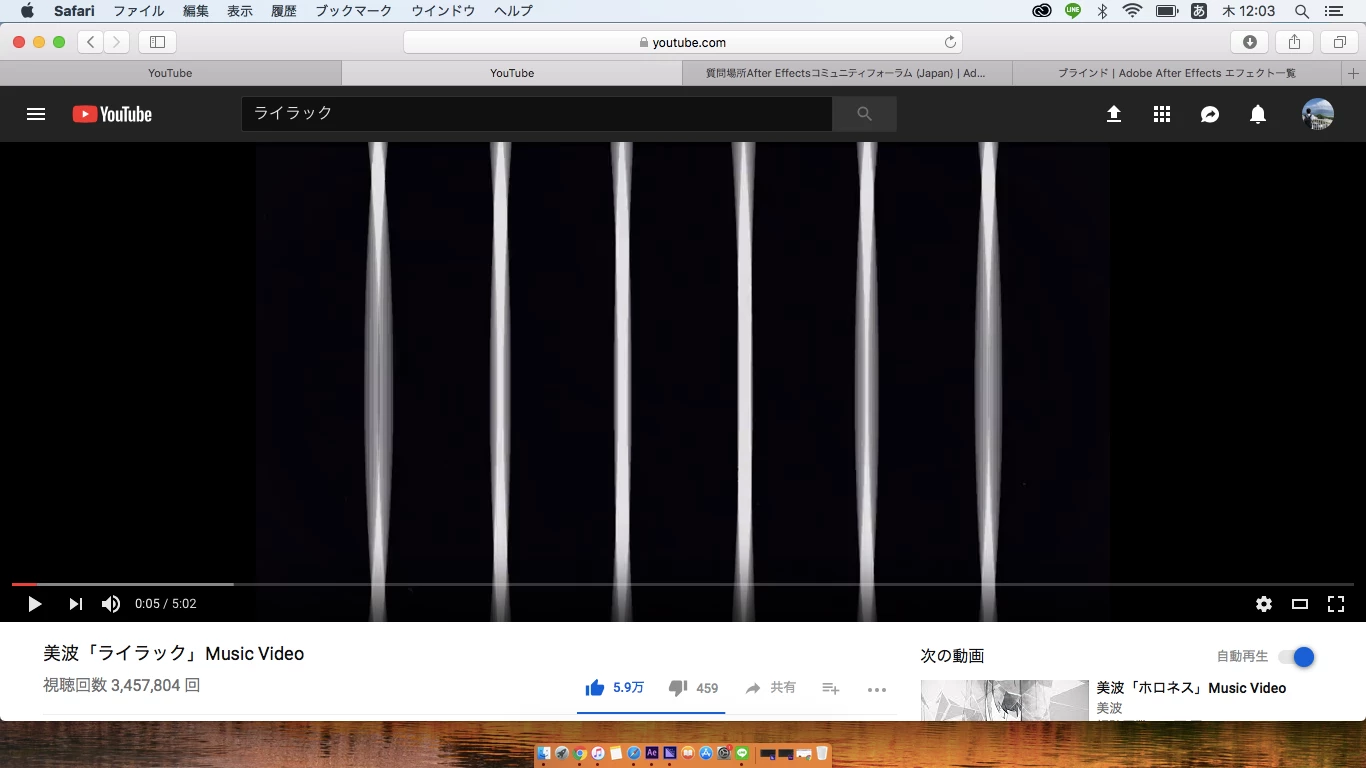Open the Safari share sheet button
This screenshot has height=768, width=1366.
pos(1294,42)
